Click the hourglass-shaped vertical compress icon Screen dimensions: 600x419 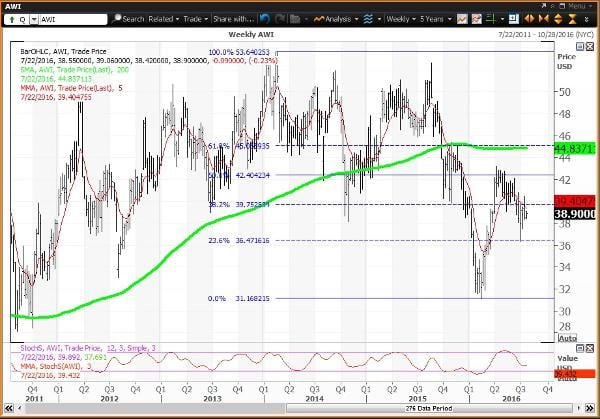click(x=572, y=19)
